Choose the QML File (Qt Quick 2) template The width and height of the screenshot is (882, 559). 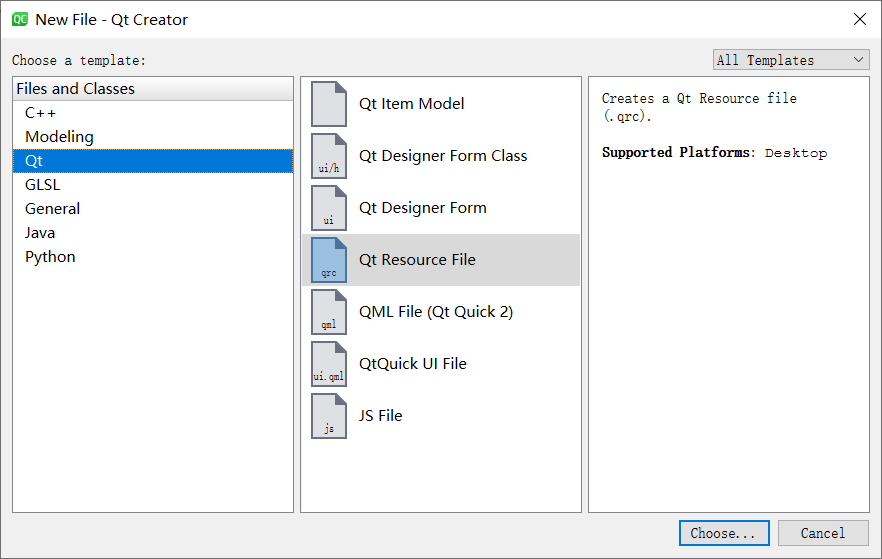click(441, 312)
